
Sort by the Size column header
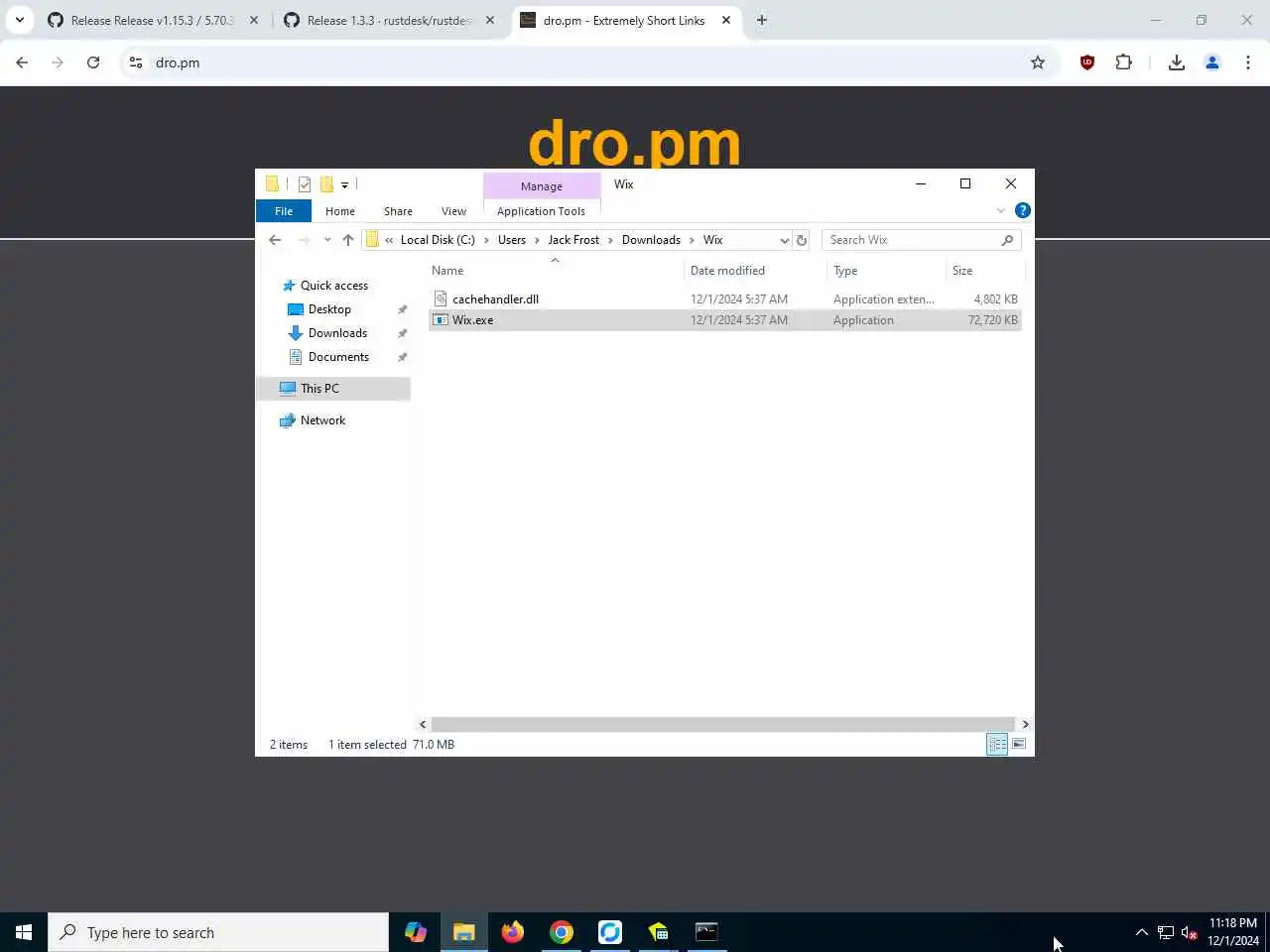(985, 271)
